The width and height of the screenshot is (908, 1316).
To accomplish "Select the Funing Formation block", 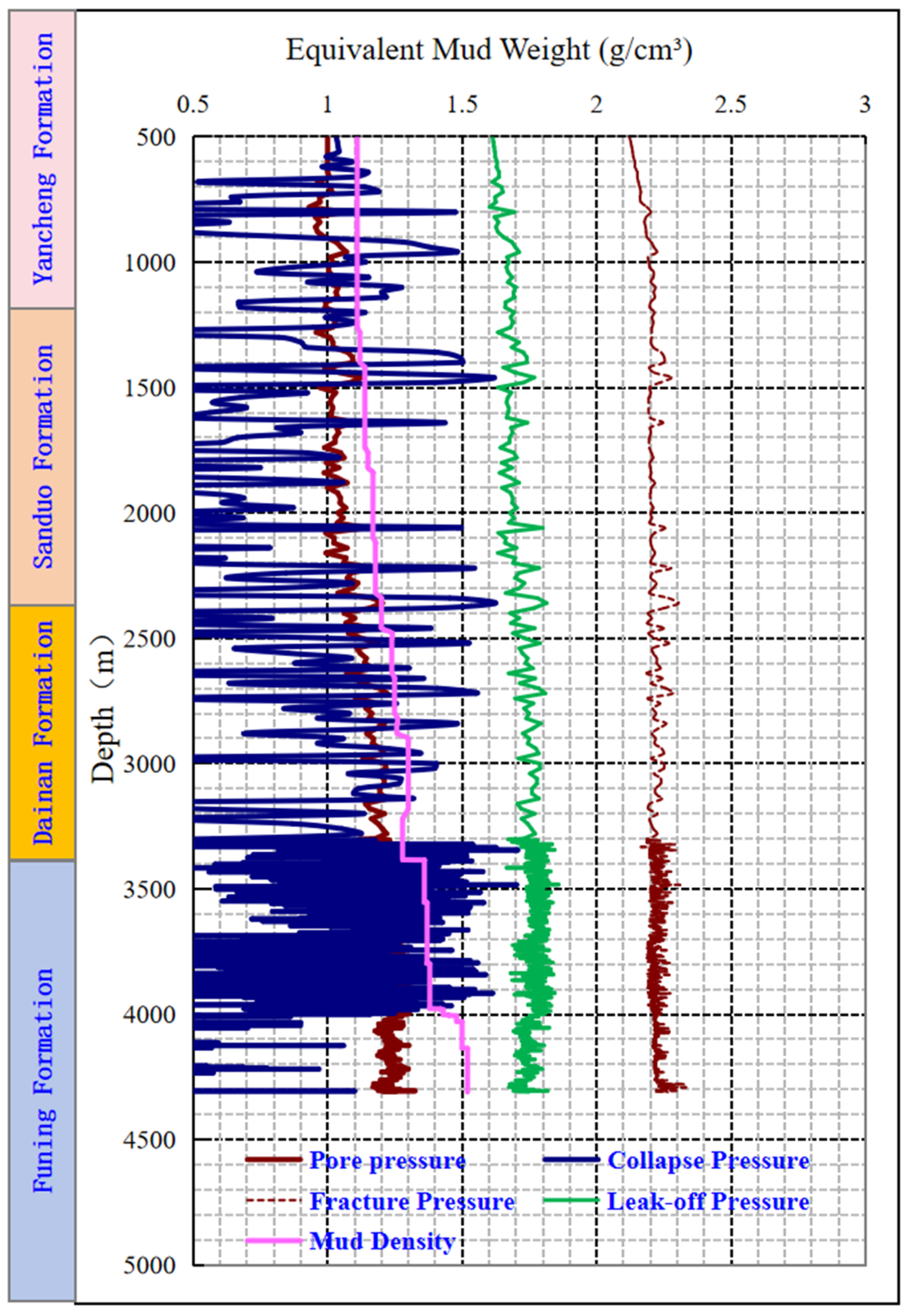I will 42,1081.
